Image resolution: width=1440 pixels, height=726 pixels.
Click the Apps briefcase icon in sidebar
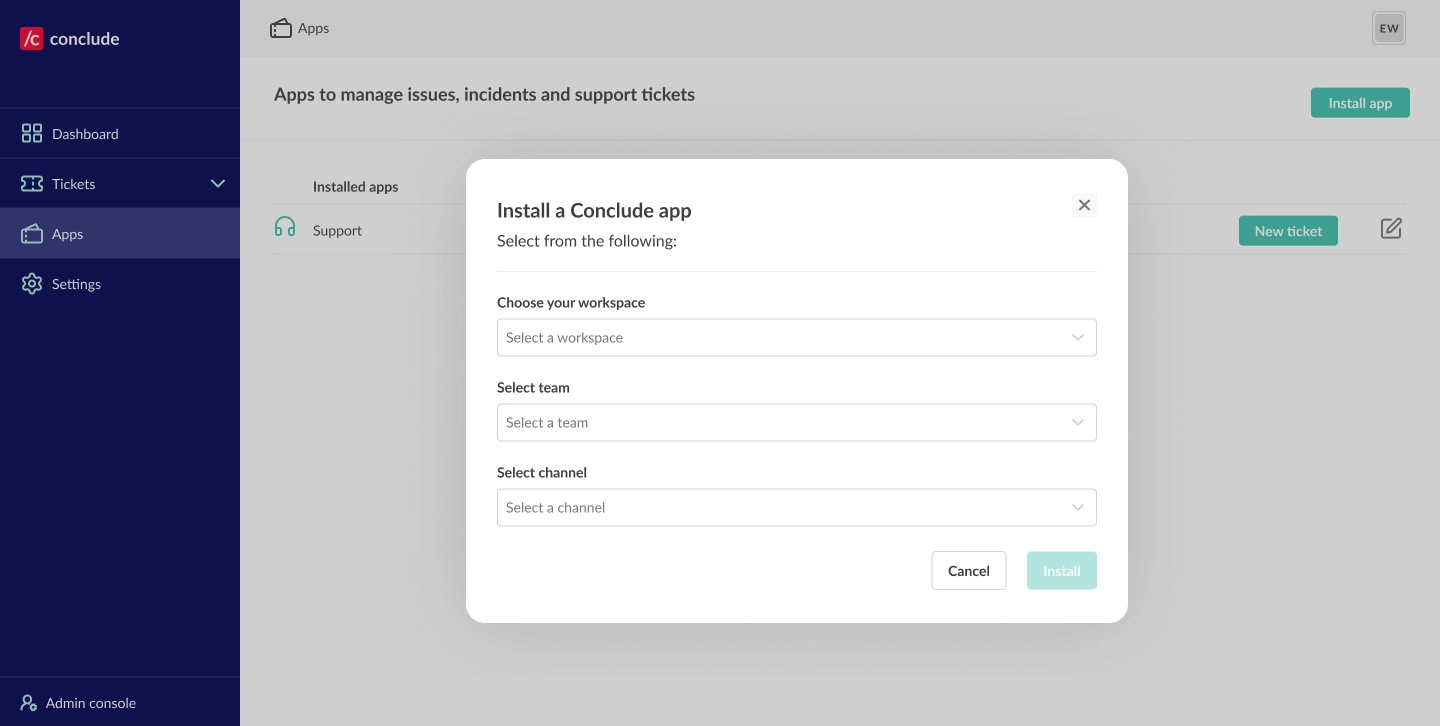coord(32,234)
